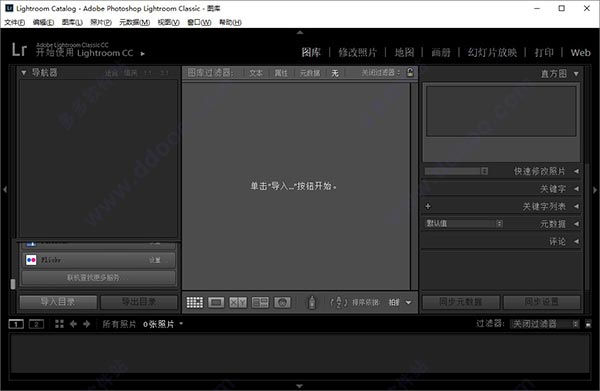Click the 同步元数据 button
This screenshot has width=600, height=391.
point(461,302)
